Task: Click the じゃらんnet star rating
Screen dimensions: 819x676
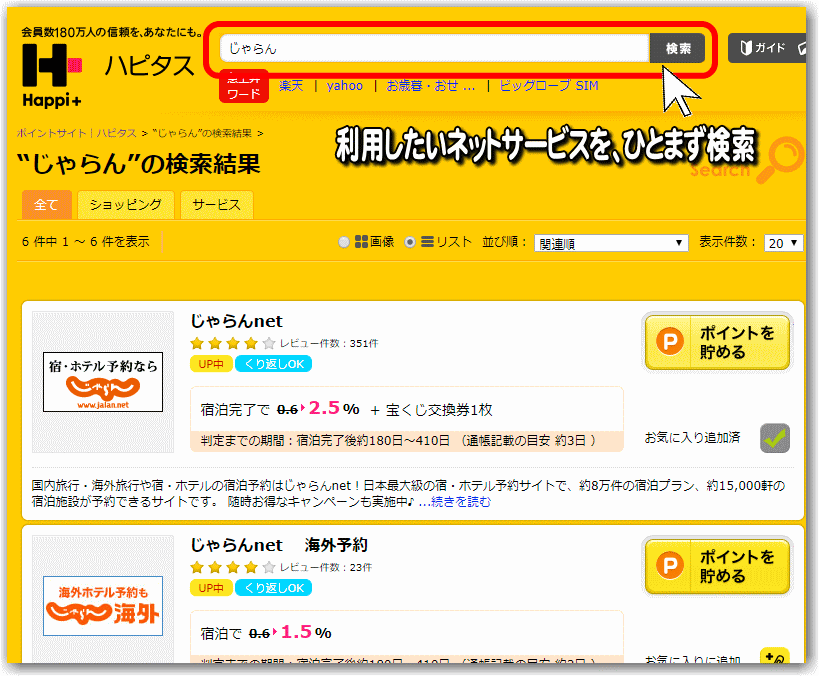Action: pos(232,343)
